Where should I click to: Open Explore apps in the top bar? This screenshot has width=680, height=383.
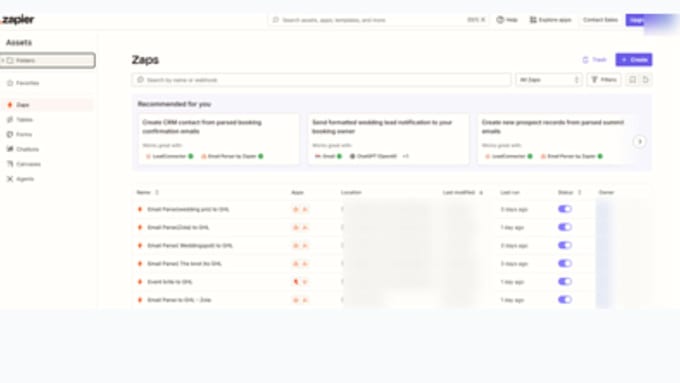[550, 20]
